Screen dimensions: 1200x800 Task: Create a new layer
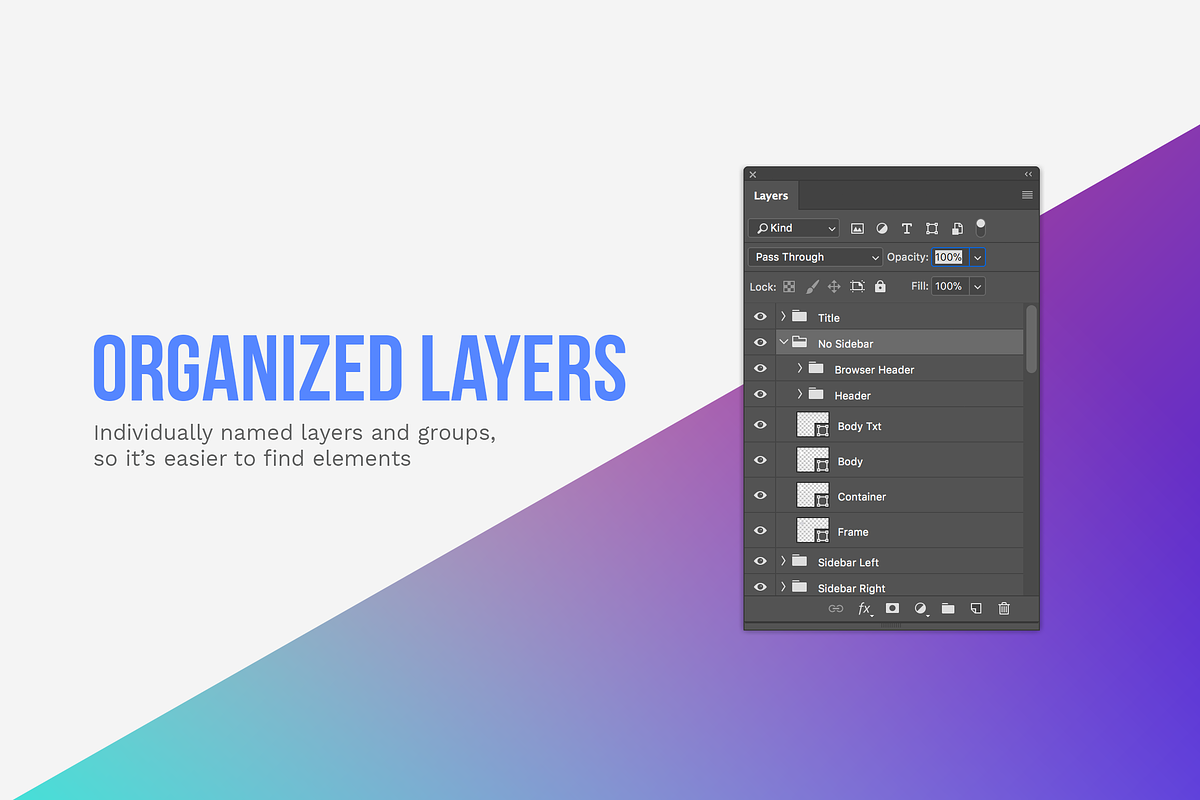[x=976, y=608]
